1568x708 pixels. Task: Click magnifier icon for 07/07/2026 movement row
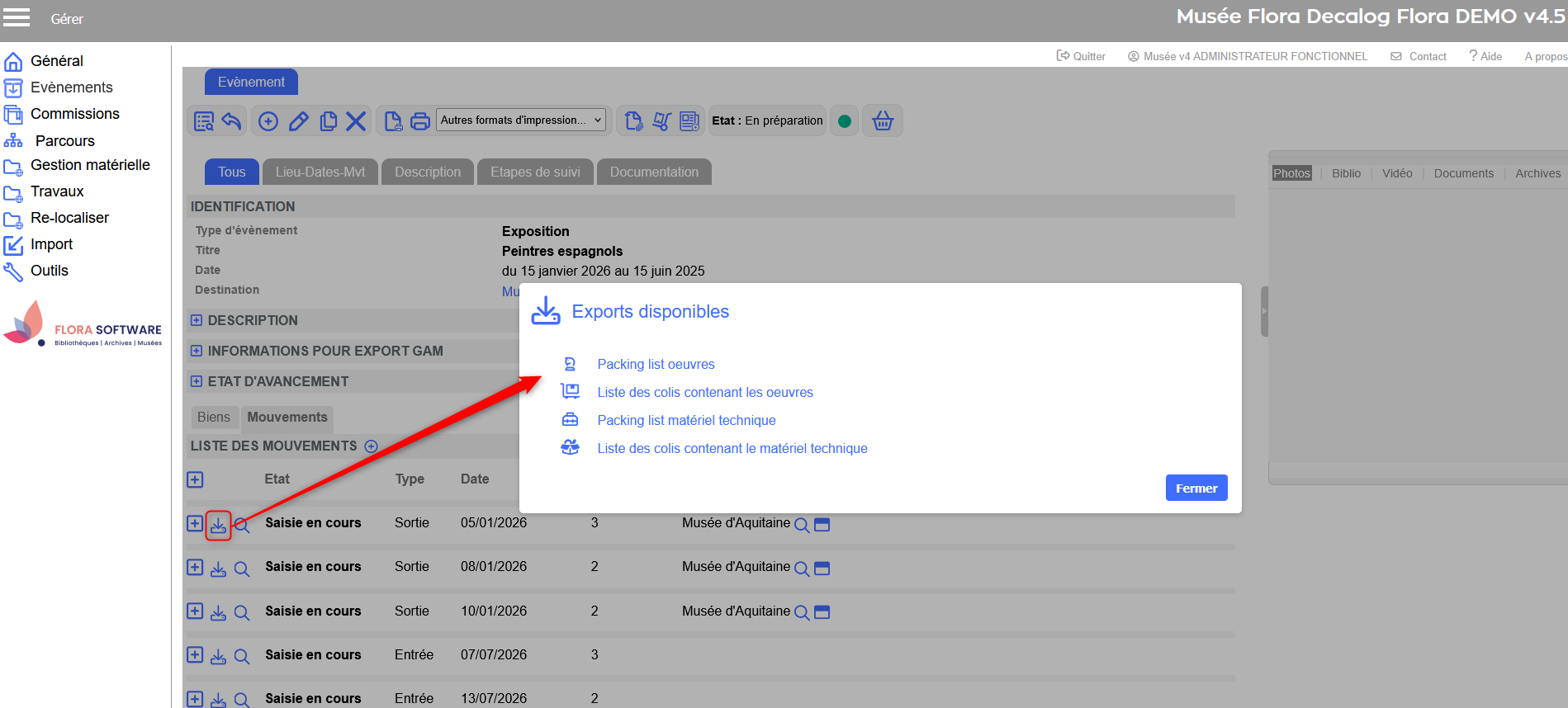(x=241, y=656)
